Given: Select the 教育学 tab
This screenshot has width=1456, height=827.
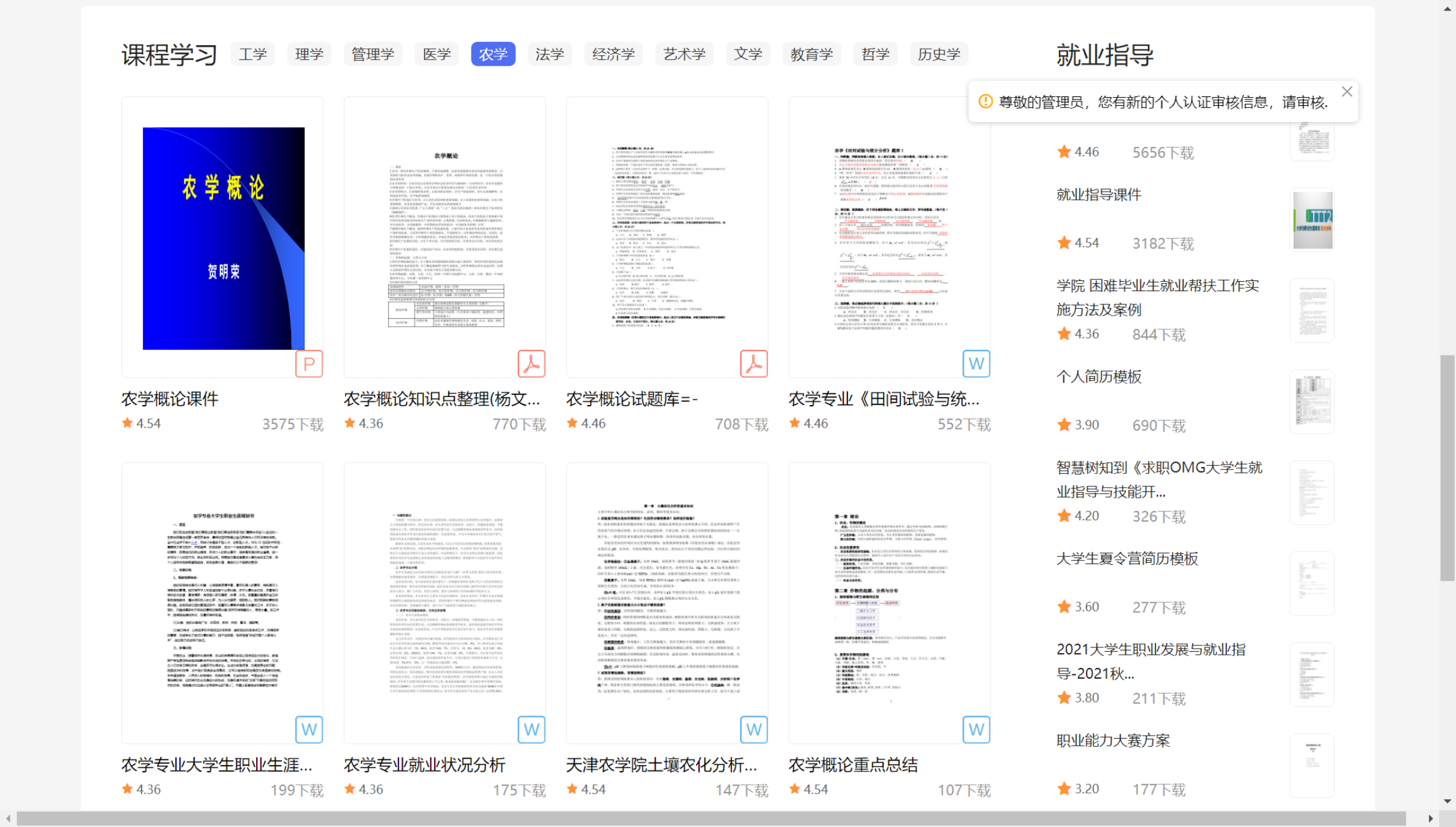Looking at the screenshot, I should [811, 54].
